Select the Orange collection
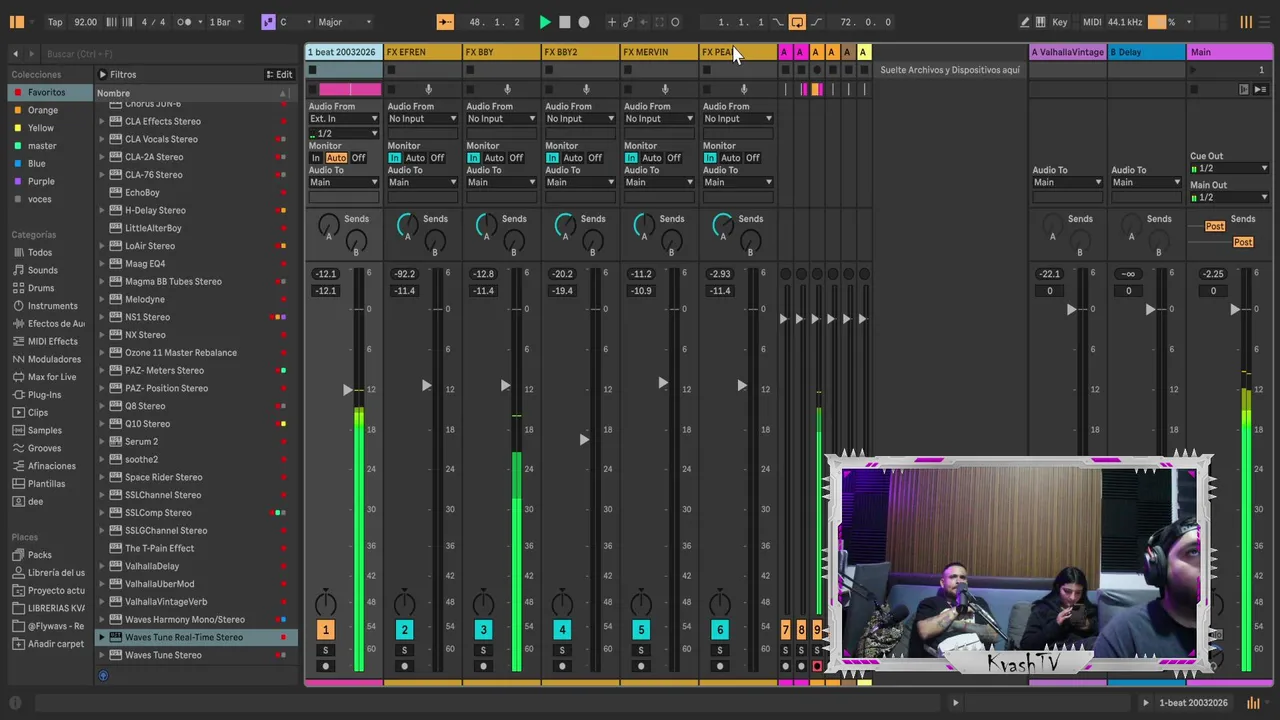This screenshot has width=1280, height=720. pos(43,110)
